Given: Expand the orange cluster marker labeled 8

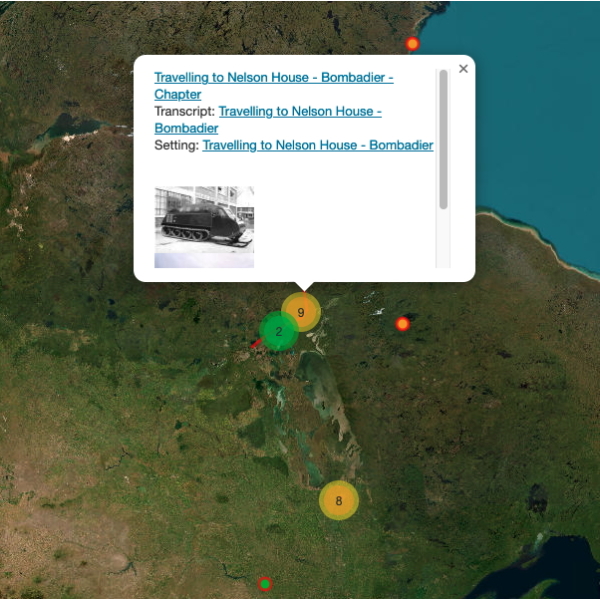Looking at the screenshot, I should [x=338, y=500].
